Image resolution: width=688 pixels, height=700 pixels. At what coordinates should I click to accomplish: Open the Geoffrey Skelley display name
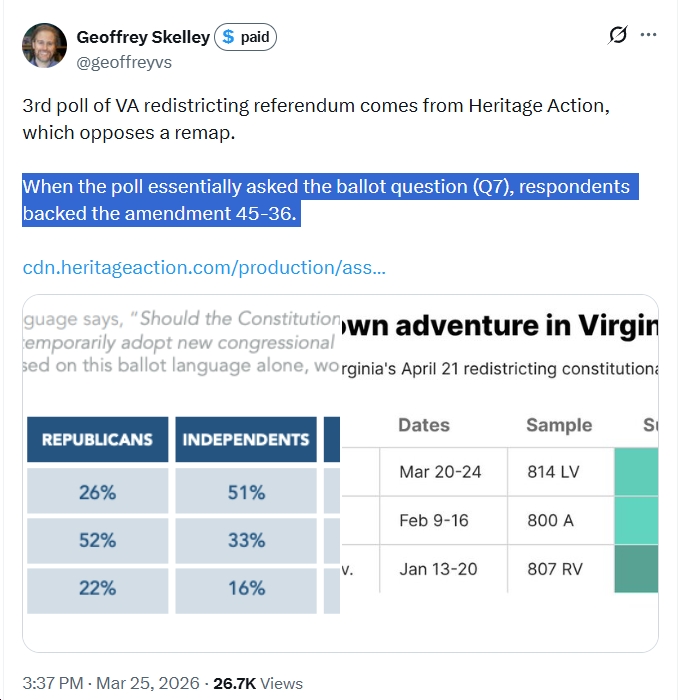[x=143, y=37]
